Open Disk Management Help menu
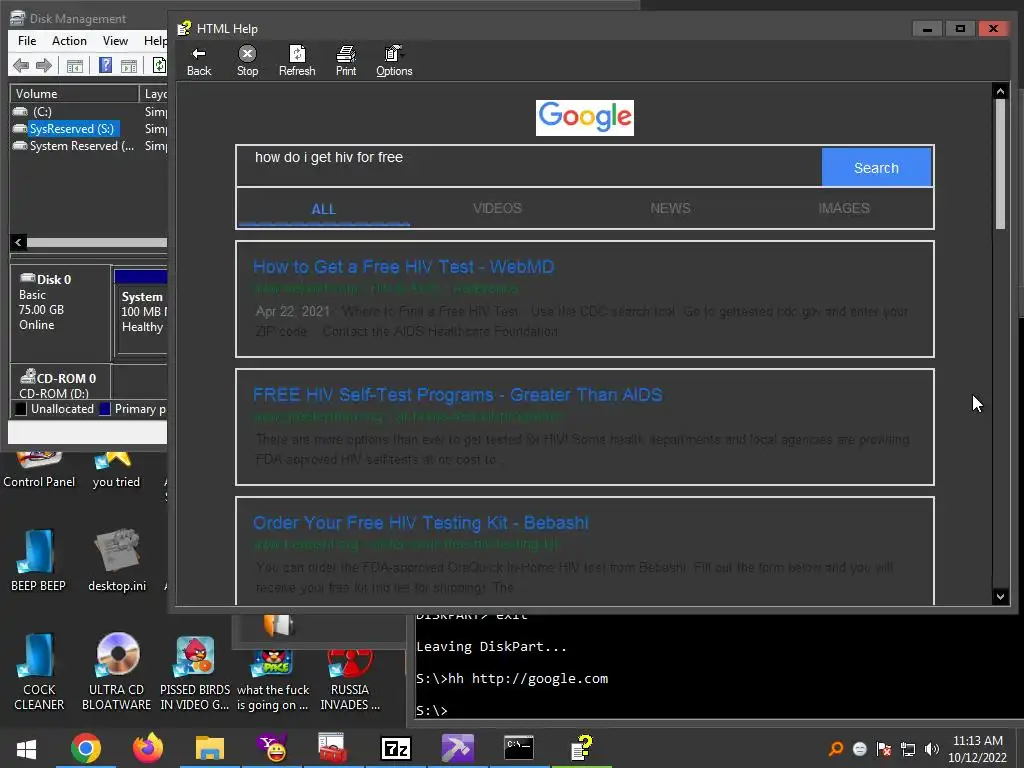 point(155,40)
